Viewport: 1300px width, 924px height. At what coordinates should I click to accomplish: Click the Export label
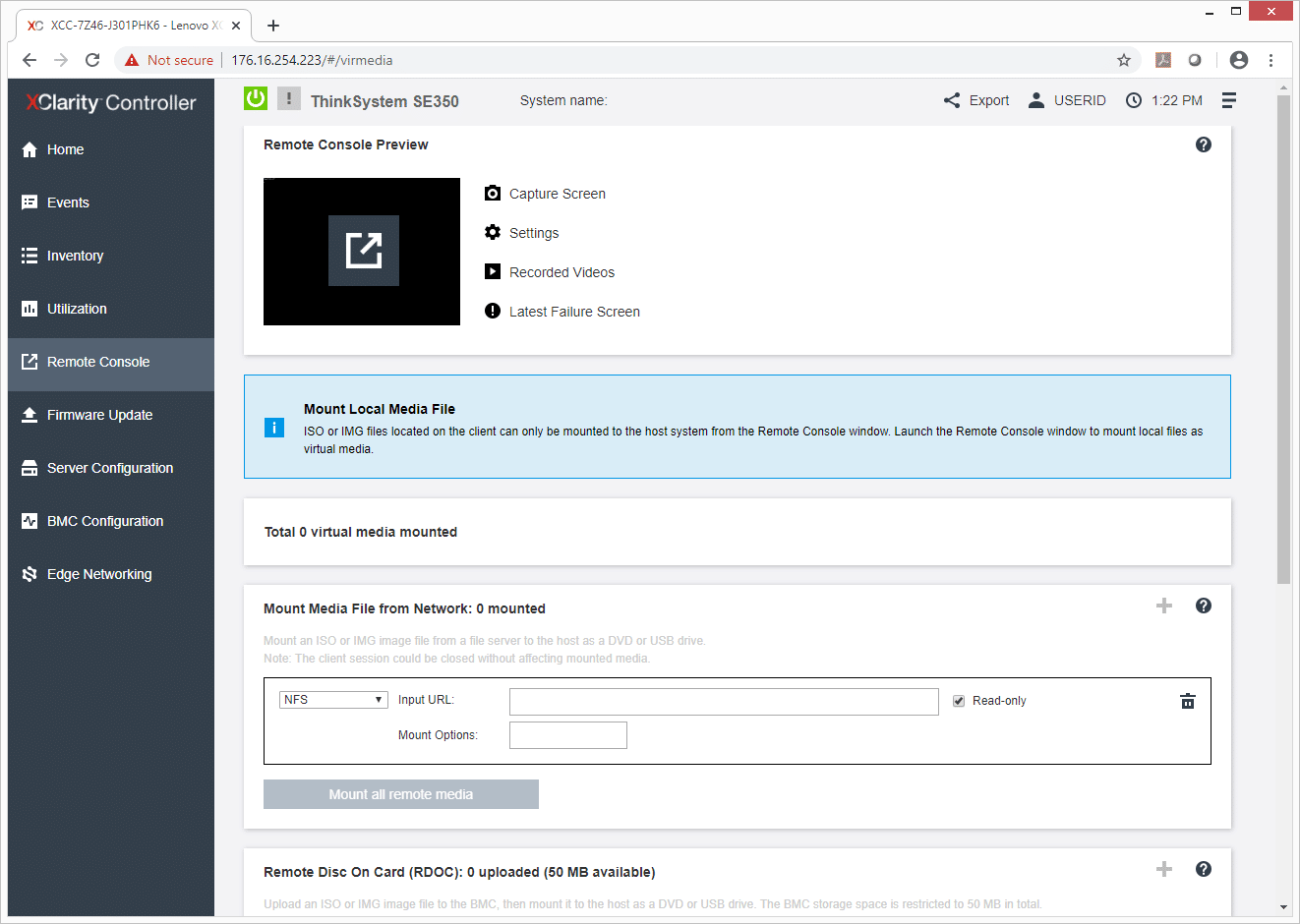click(x=989, y=100)
